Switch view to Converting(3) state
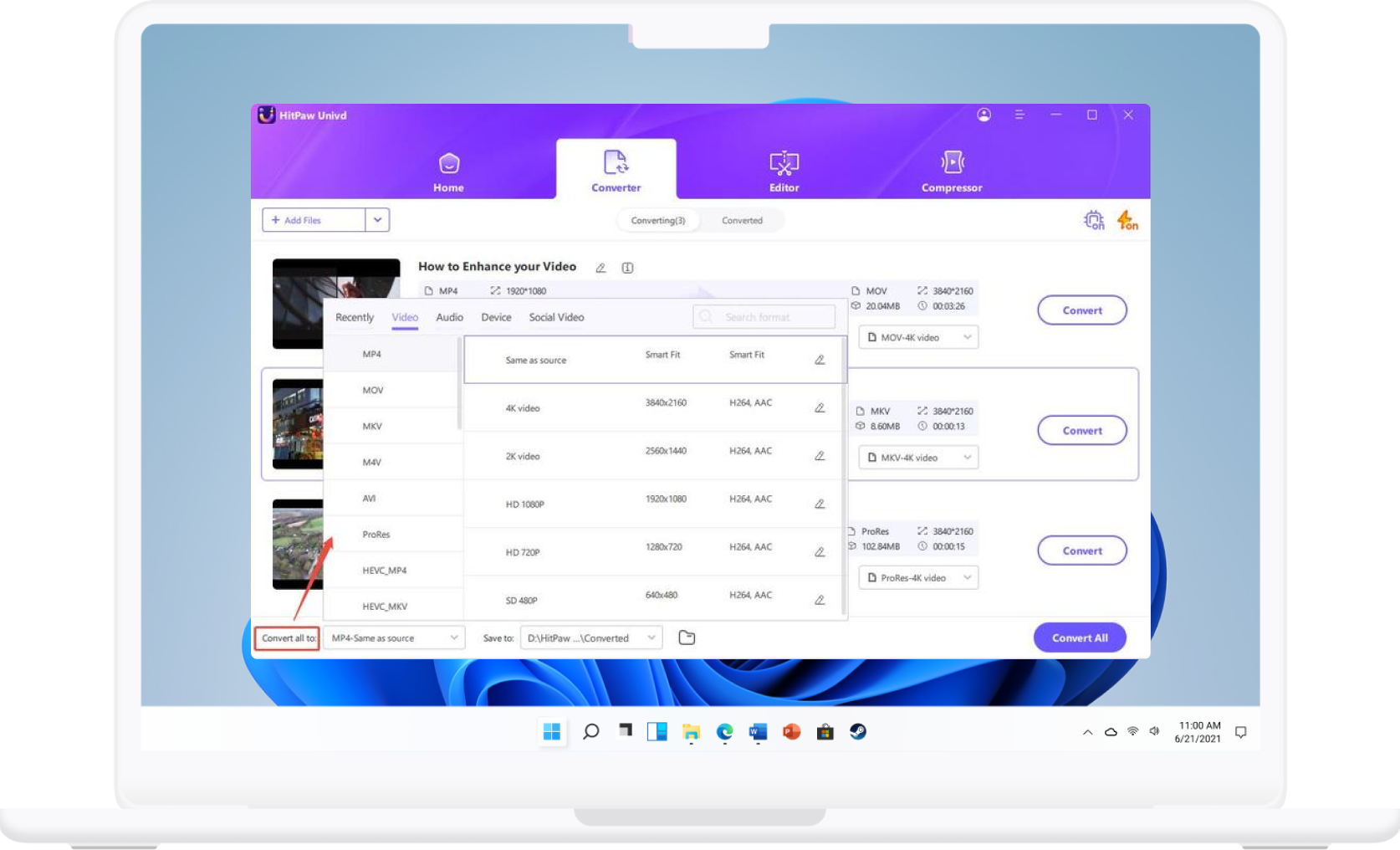Viewport: 1400px width, 850px height. (658, 220)
